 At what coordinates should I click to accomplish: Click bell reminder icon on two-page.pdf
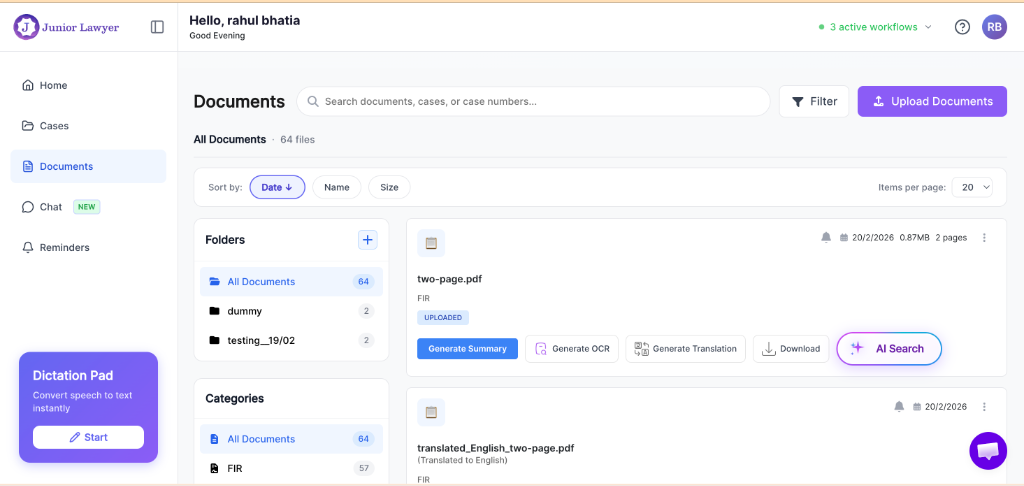coord(826,237)
